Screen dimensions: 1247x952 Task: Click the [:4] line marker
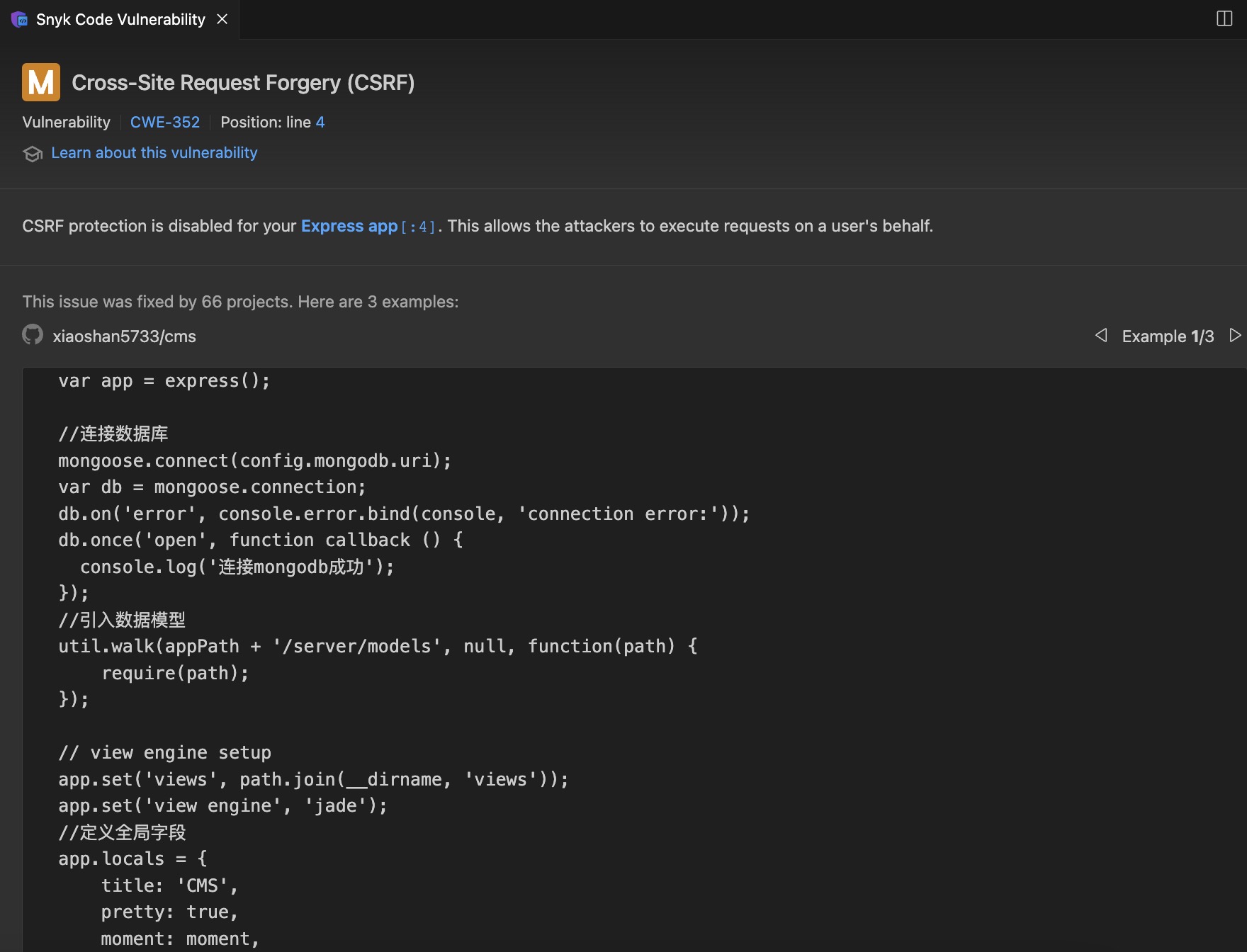pyautogui.click(x=418, y=227)
